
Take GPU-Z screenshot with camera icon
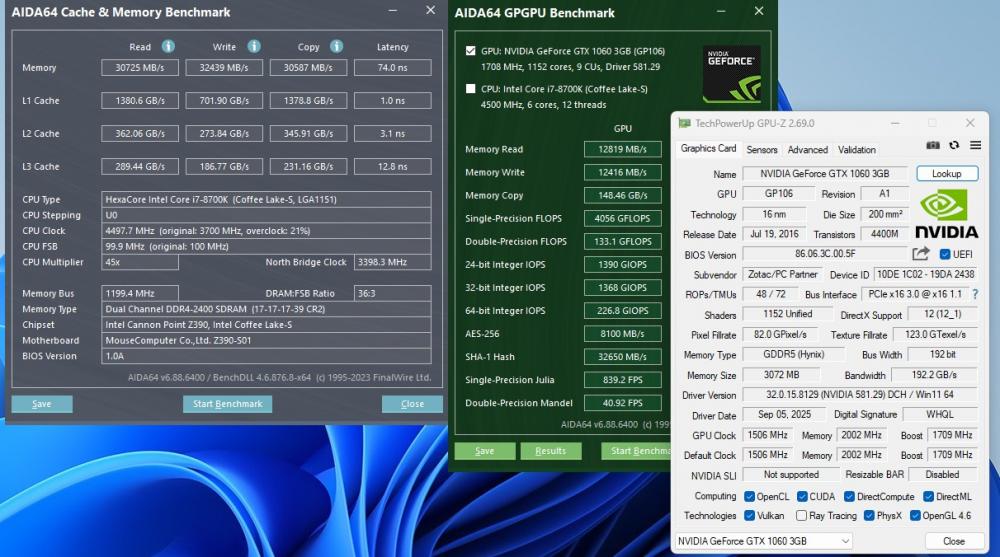pyautogui.click(x=933, y=145)
